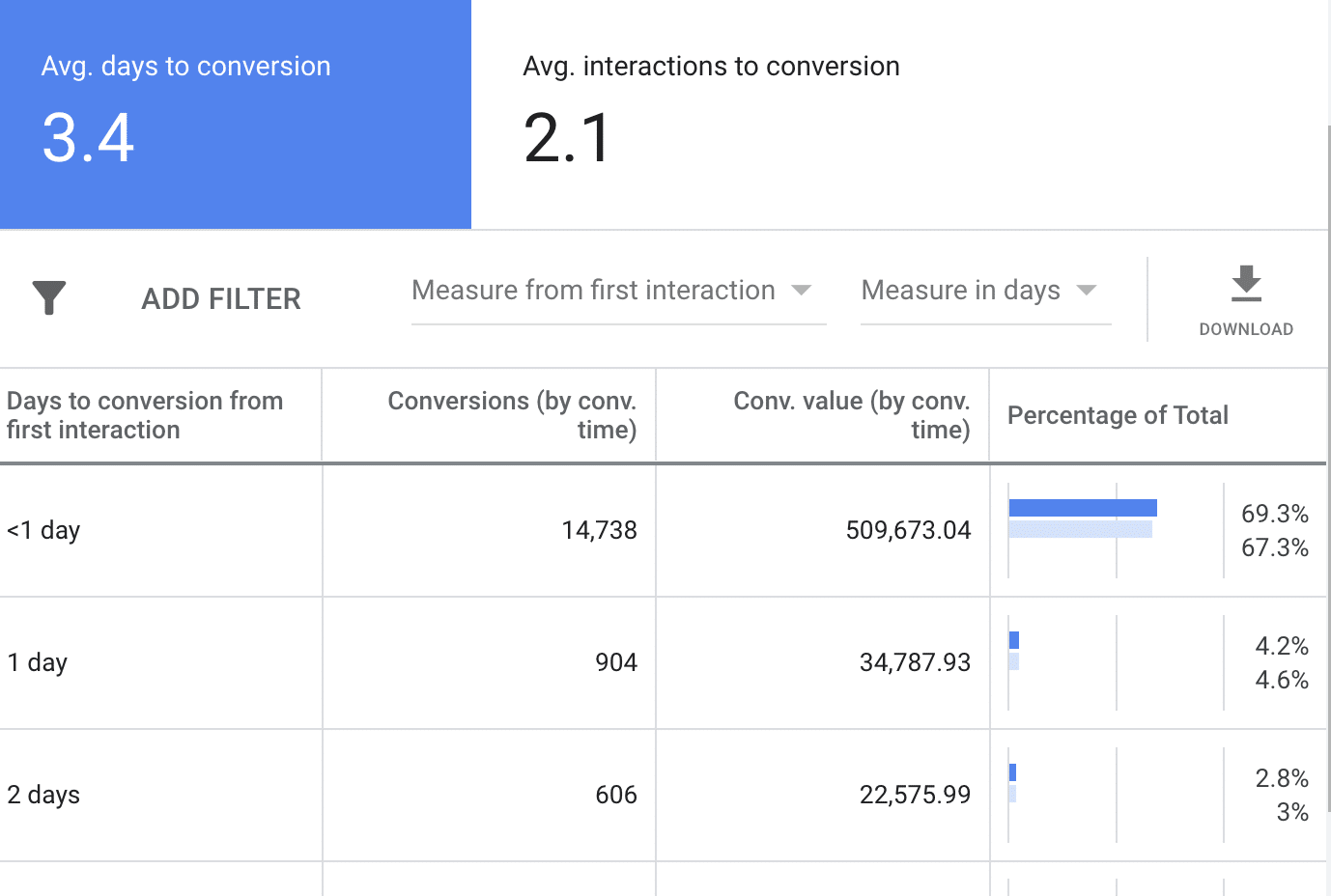1331x896 pixels.
Task: Select the Avg. days to conversion card
Action: click(235, 113)
